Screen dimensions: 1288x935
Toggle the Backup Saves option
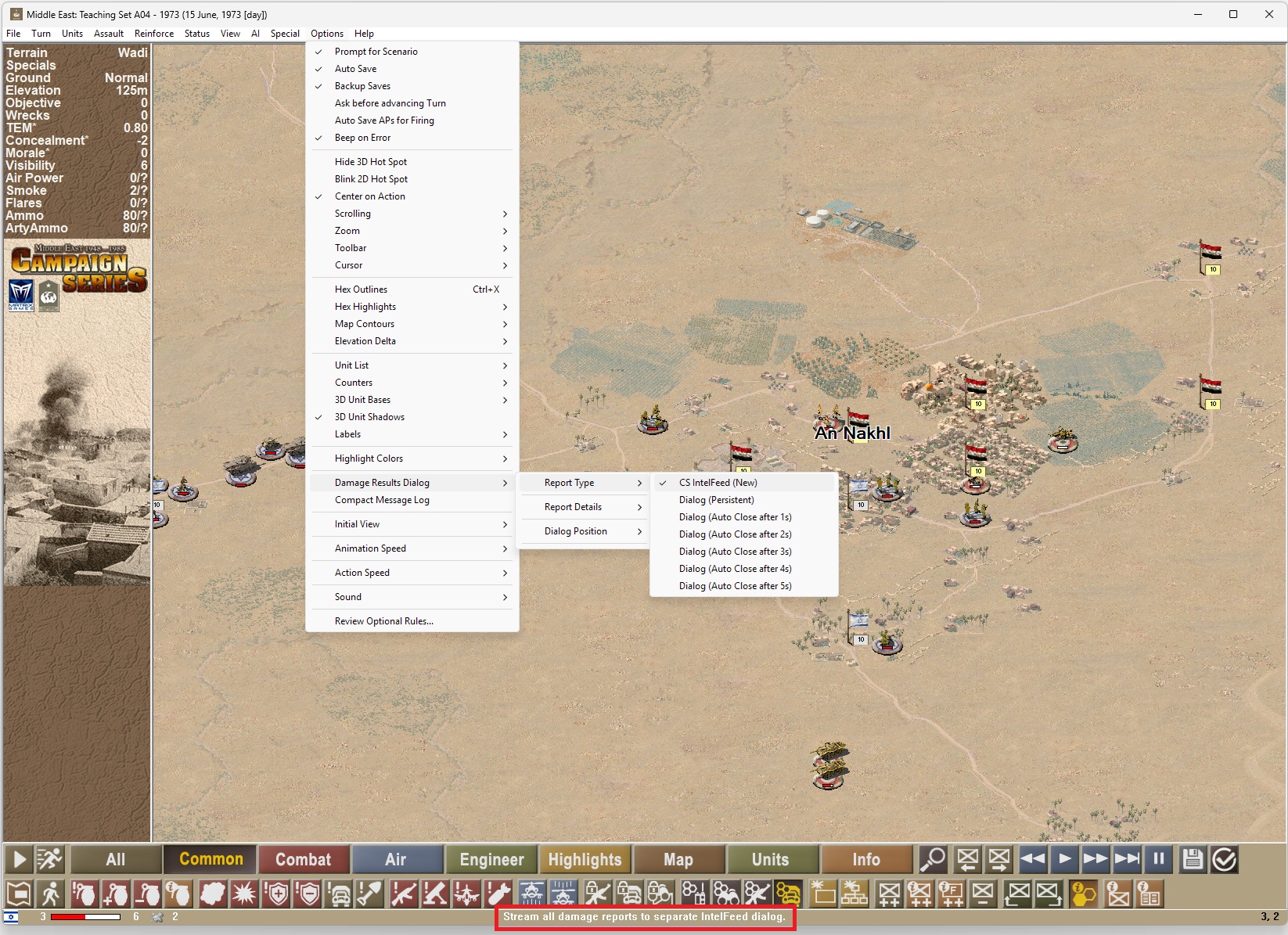click(x=412, y=86)
